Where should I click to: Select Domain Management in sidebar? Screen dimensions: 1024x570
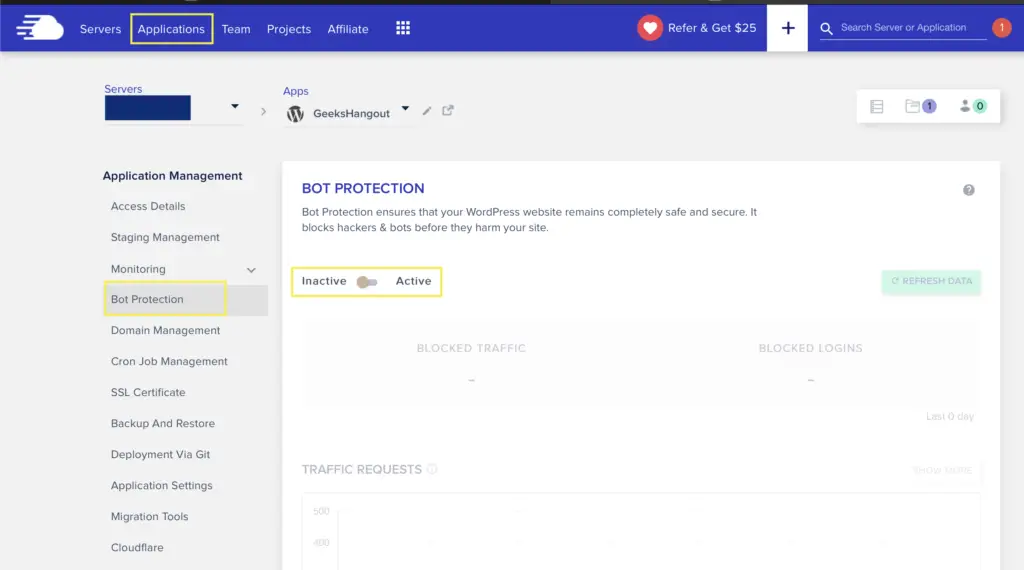point(165,330)
